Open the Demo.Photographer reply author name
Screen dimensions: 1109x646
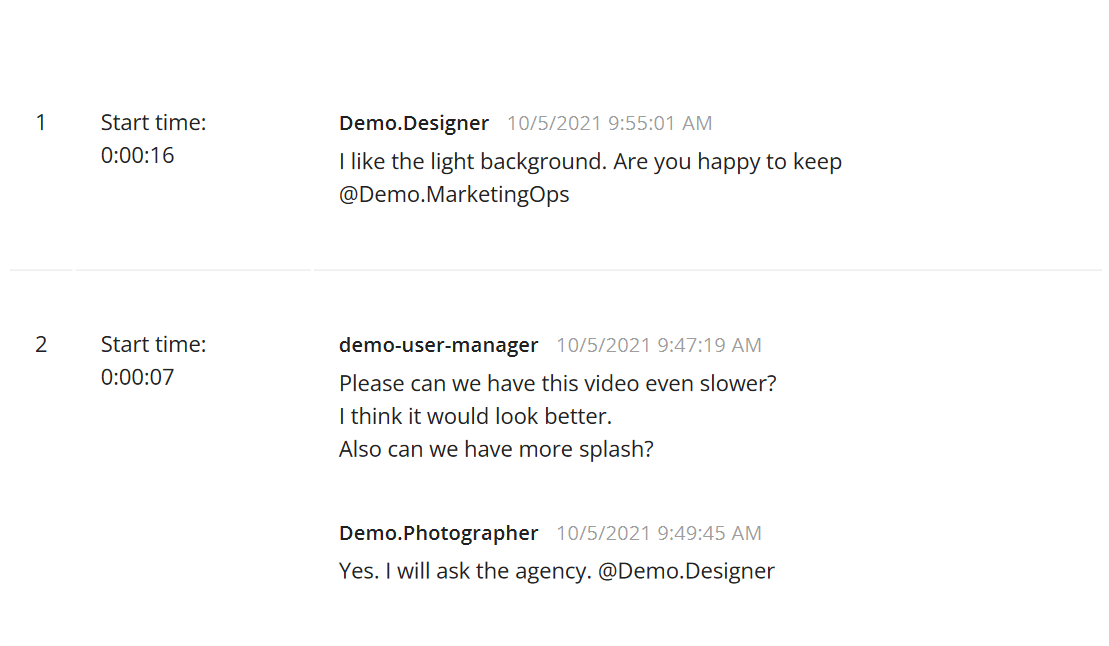coord(438,533)
